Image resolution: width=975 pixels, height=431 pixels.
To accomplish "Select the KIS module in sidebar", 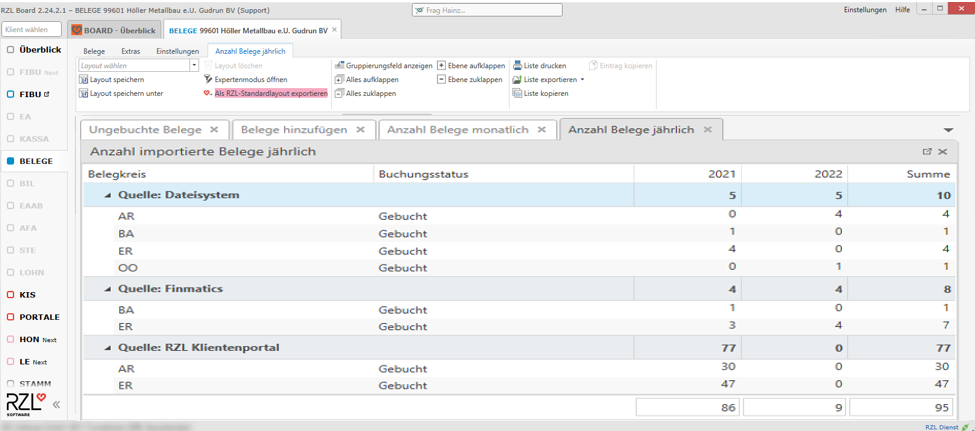I will coord(27,295).
